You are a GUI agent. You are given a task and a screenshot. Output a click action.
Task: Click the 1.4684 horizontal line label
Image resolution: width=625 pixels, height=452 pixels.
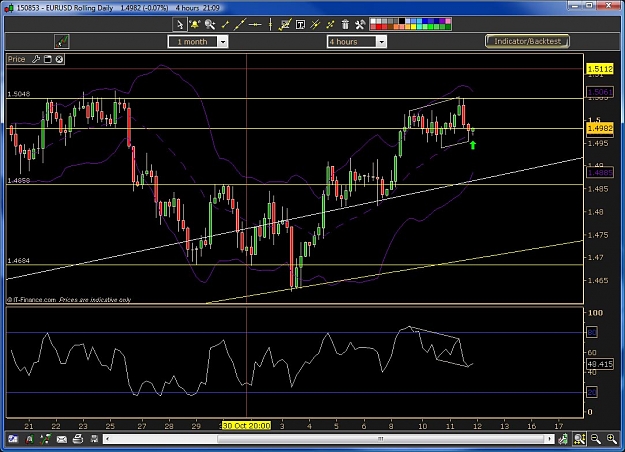pos(19,261)
